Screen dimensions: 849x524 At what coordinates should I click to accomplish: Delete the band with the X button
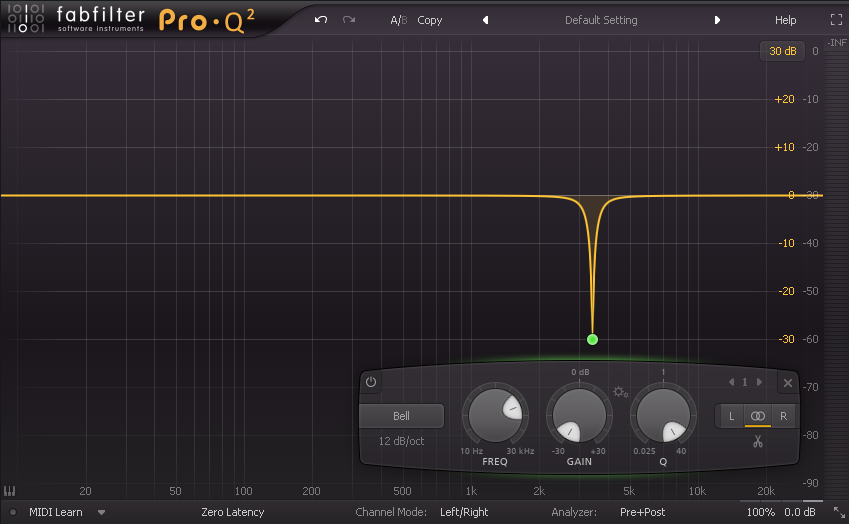tap(788, 383)
